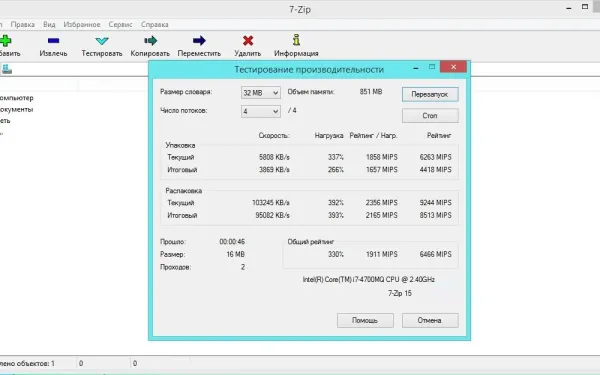
Task: Click the blue minus Извлечь (Extract) icon
Action: pyautogui.click(x=54, y=41)
